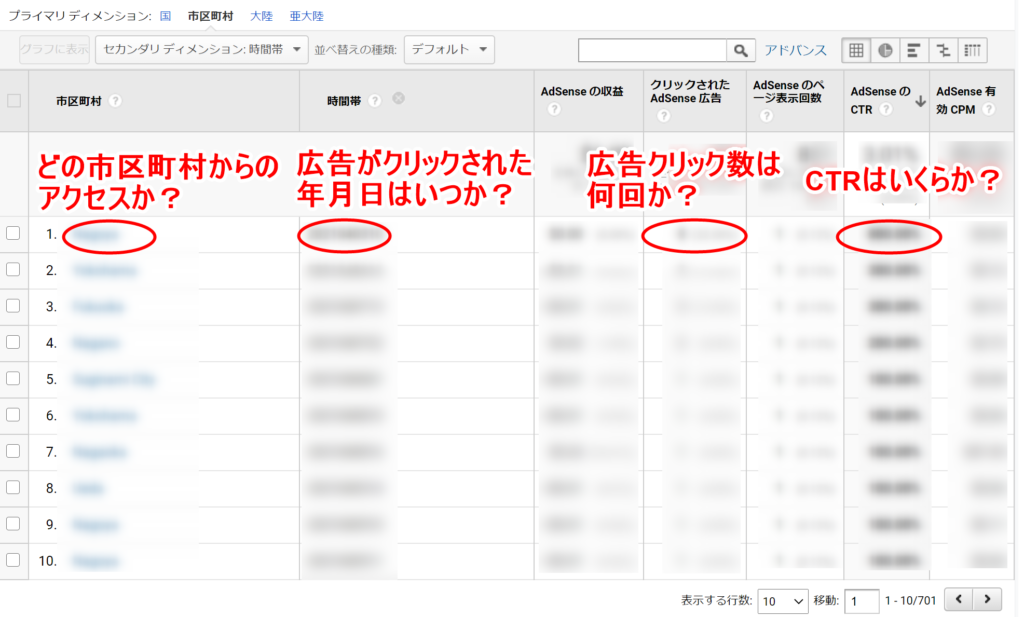This screenshot has height=617, width=1024.
Task: Select the 大陸 primary dimension
Action: click(261, 16)
